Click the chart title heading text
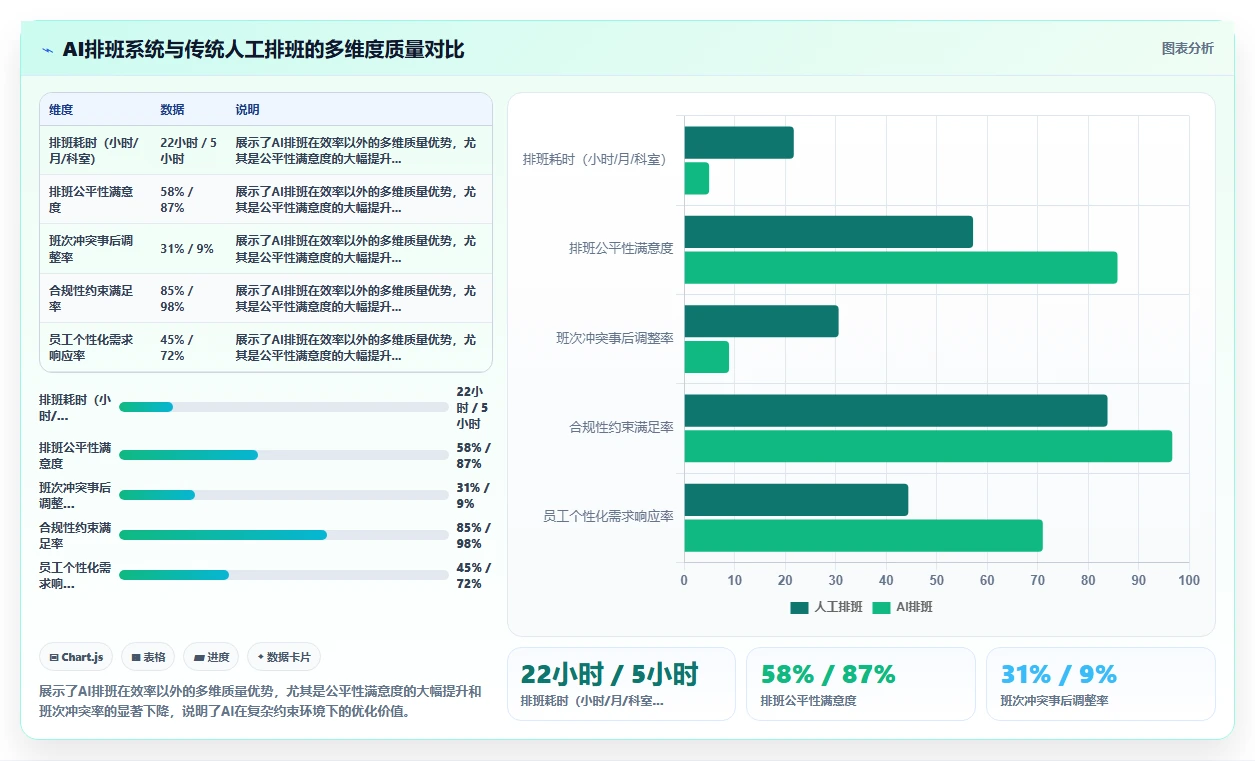Image resolution: width=1255 pixels, height=761 pixels. tap(263, 49)
